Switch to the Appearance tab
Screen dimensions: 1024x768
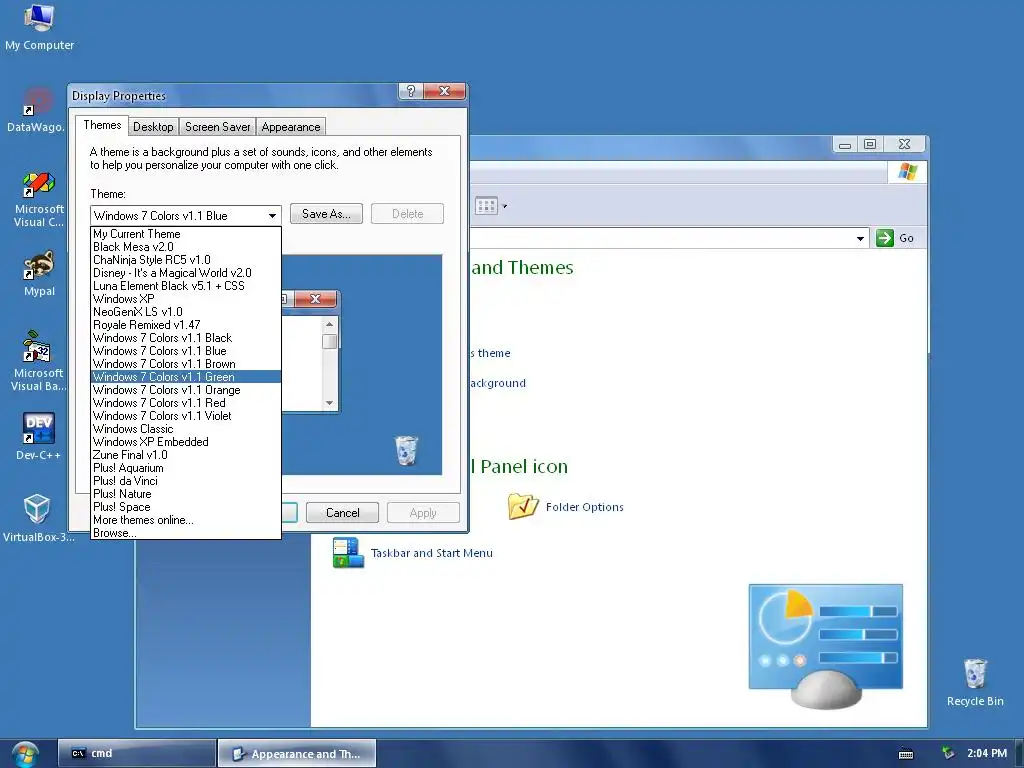(291, 127)
